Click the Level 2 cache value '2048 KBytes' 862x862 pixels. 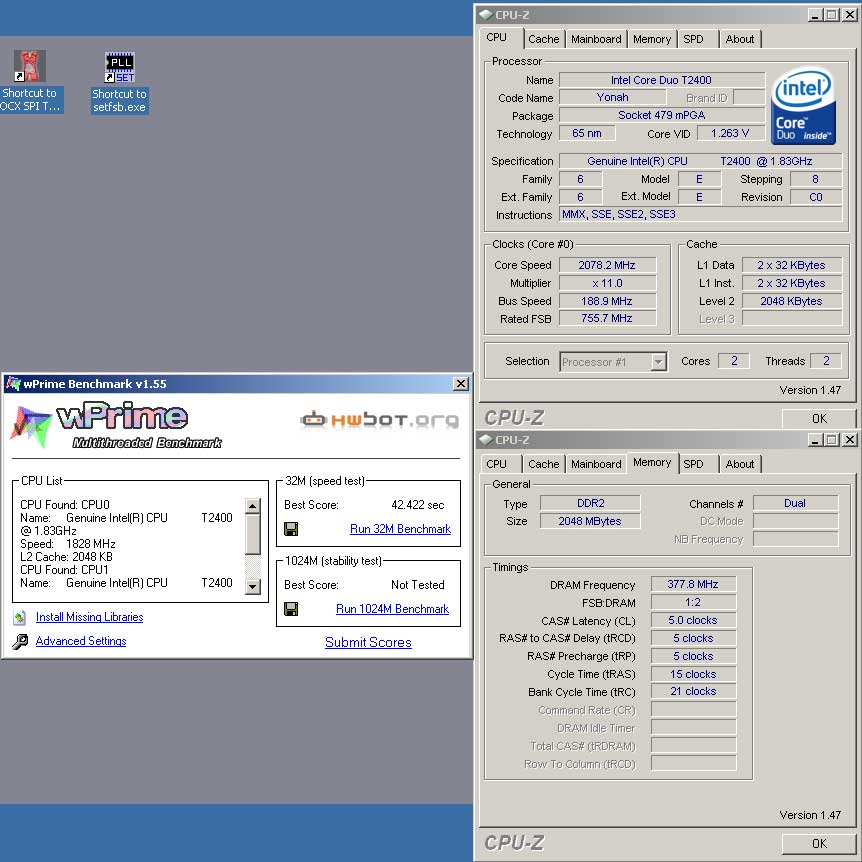tap(792, 301)
